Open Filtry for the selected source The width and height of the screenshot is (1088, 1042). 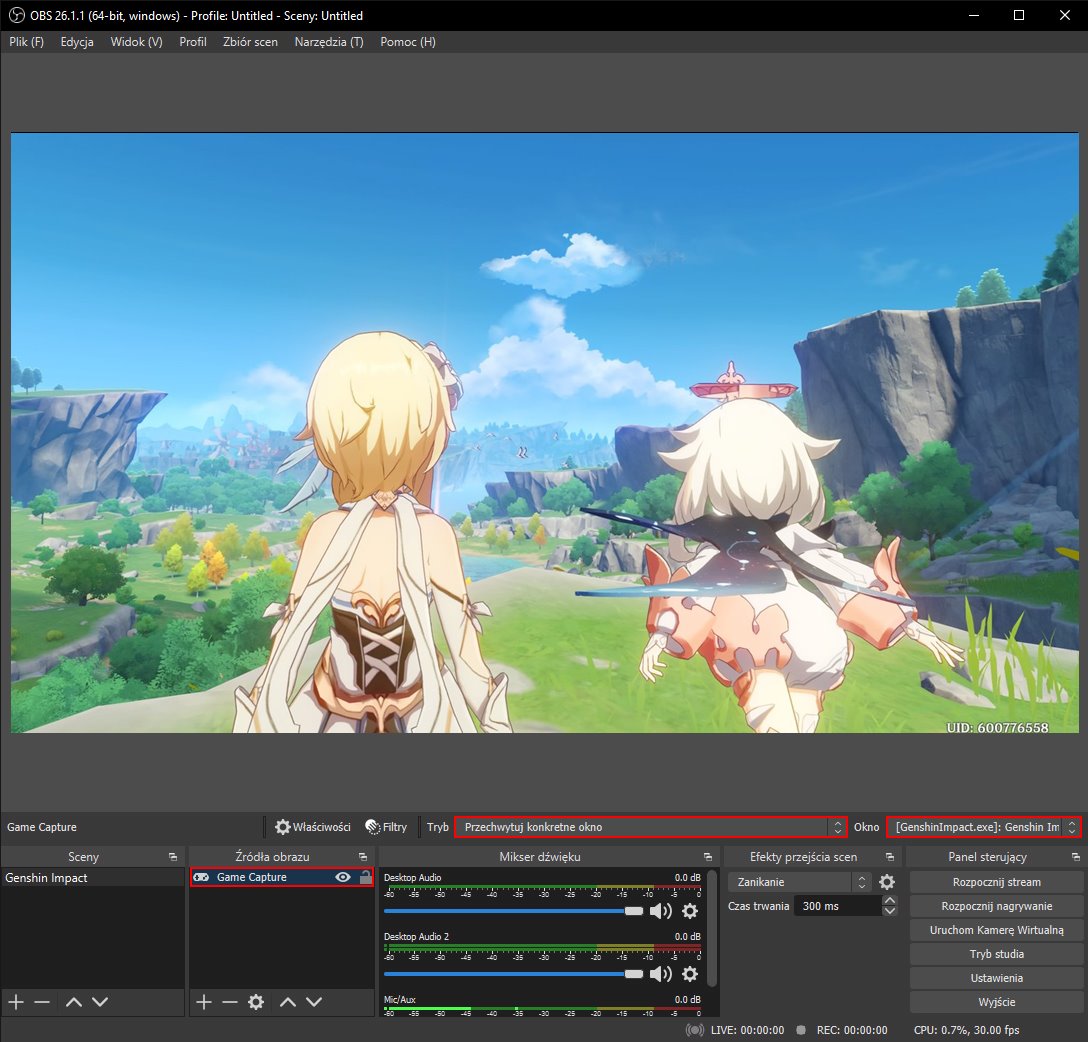click(x=386, y=827)
